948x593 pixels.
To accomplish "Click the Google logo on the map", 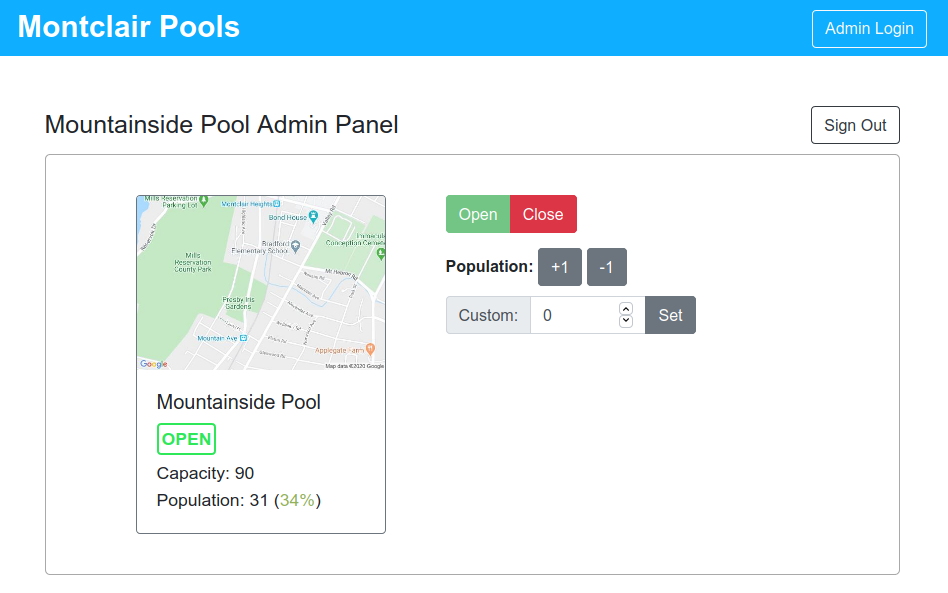I will (154, 364).
